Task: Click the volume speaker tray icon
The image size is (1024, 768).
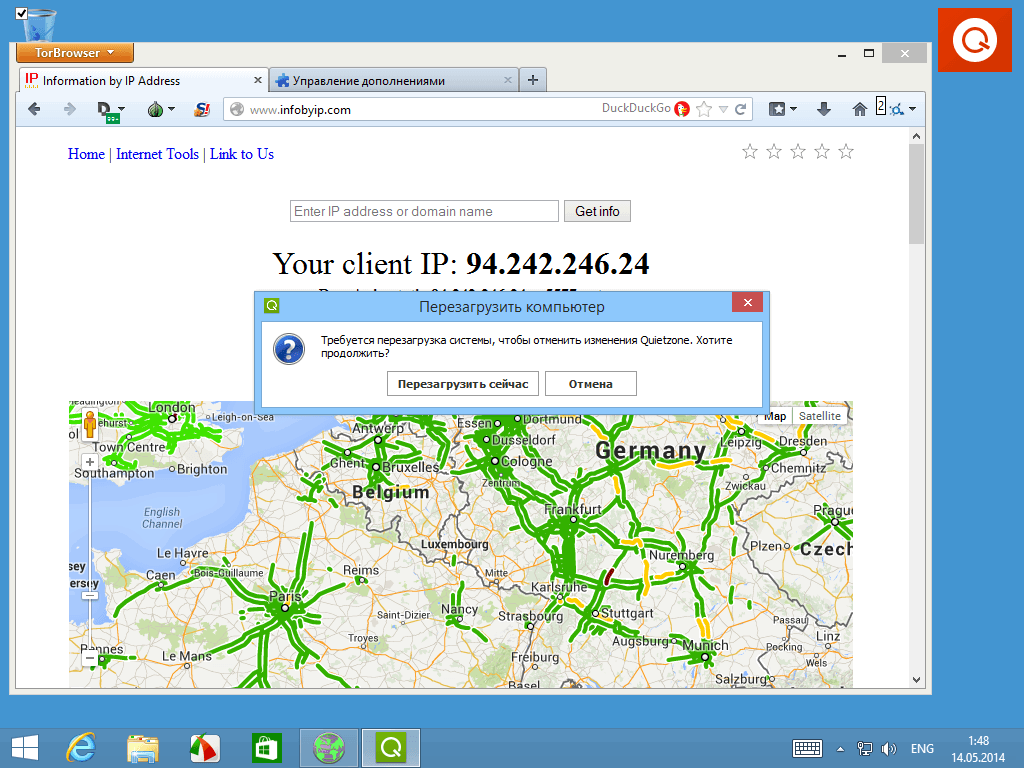Action: click(888, 749)
